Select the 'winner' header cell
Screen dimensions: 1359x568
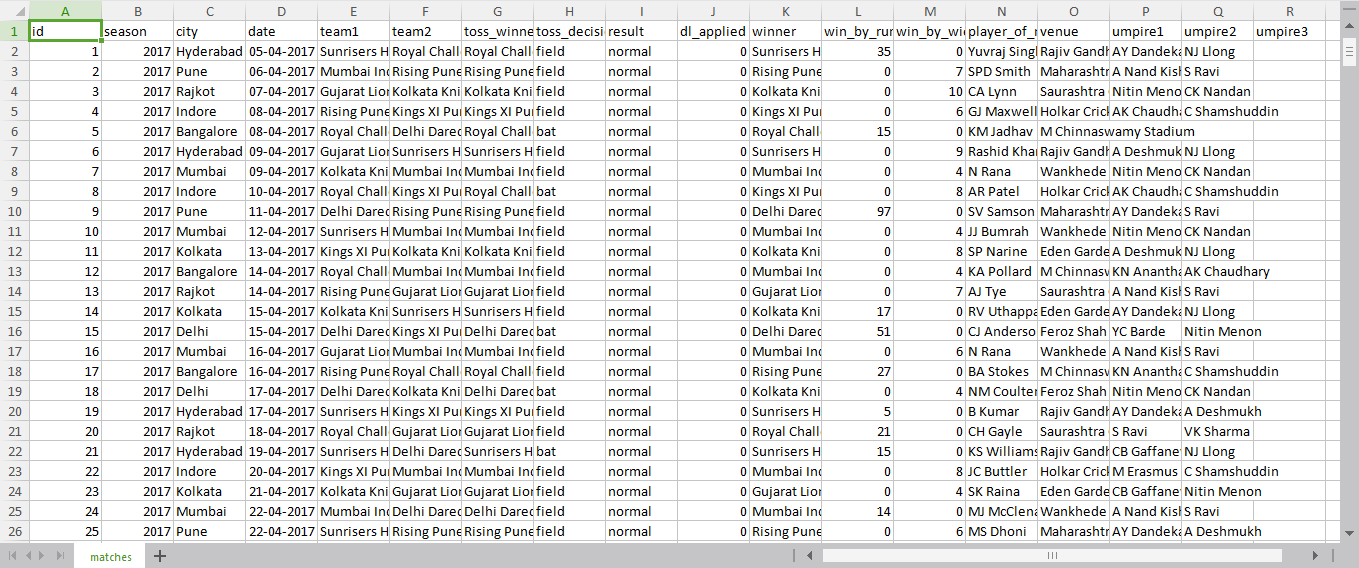[x=785, y=31]
